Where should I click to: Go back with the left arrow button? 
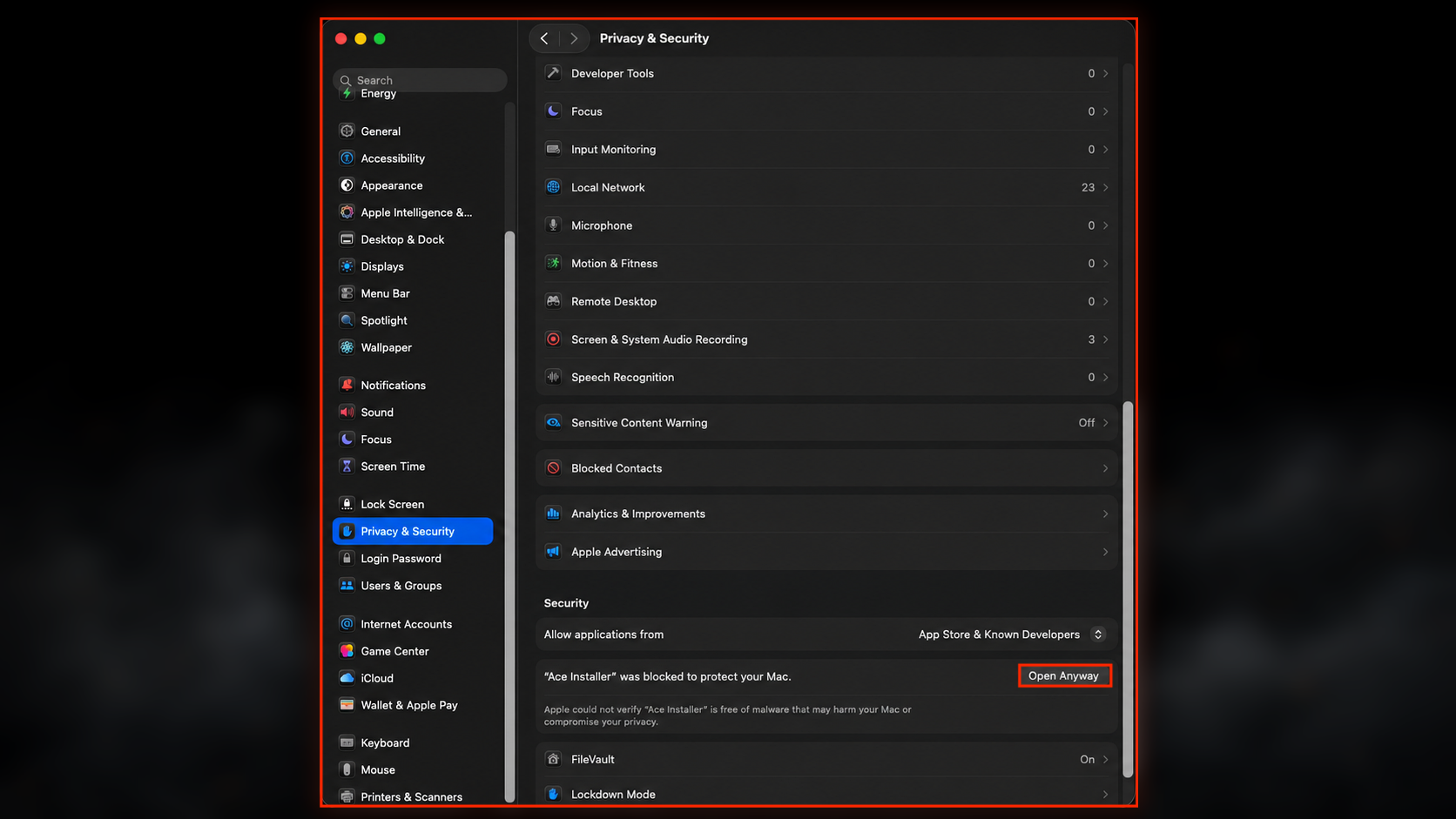(x=544, y=38)
